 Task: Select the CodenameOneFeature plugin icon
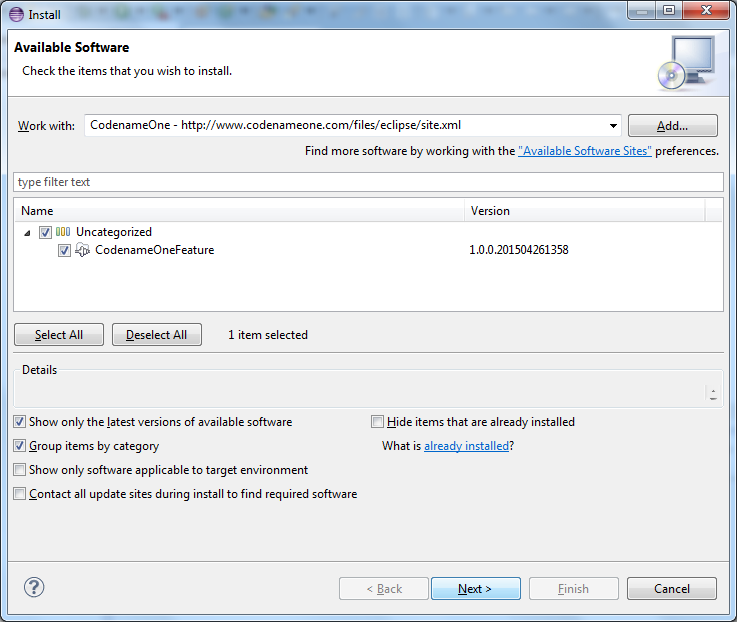82,250
